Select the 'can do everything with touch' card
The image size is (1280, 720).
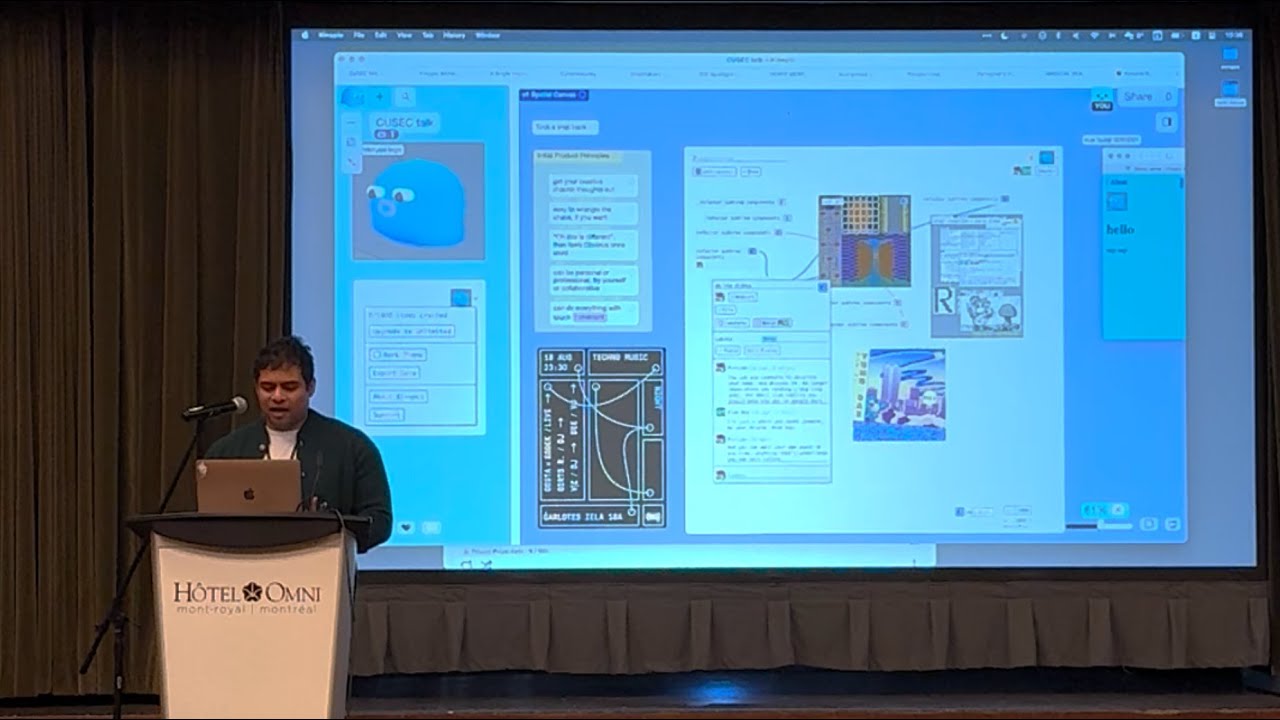[x=593, y=314]
